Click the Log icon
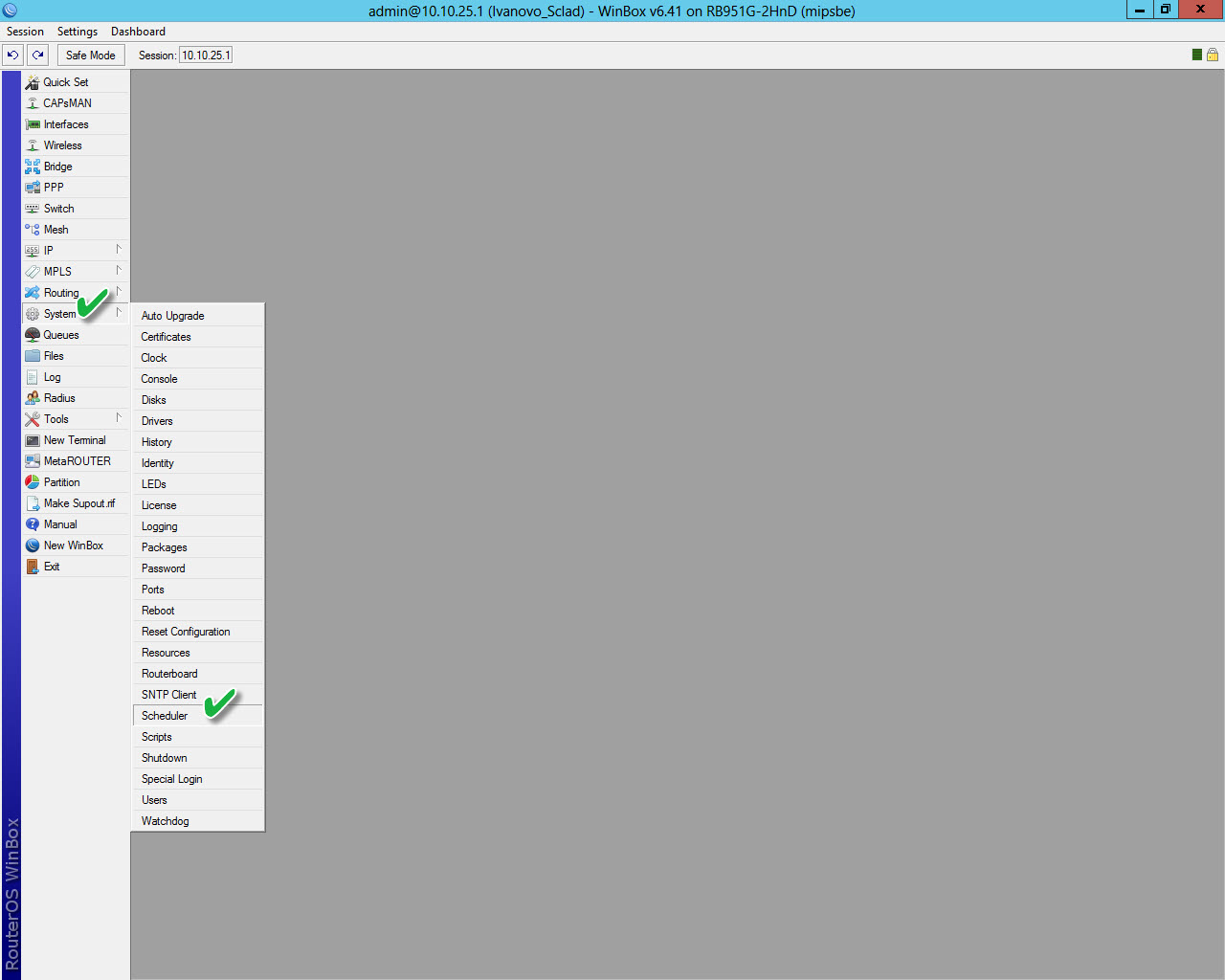1225x980 pixels. click(x=33, y=377)
